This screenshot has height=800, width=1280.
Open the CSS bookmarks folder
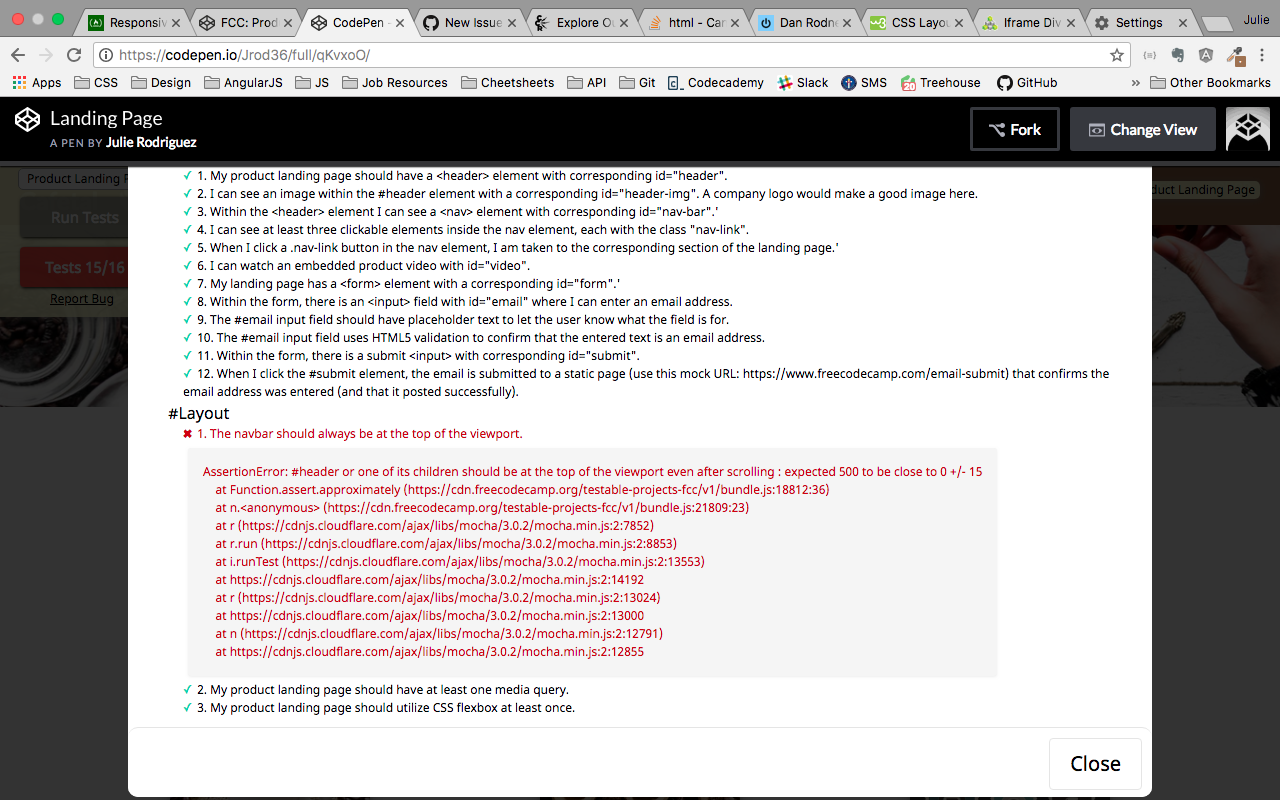pos(96,83)
